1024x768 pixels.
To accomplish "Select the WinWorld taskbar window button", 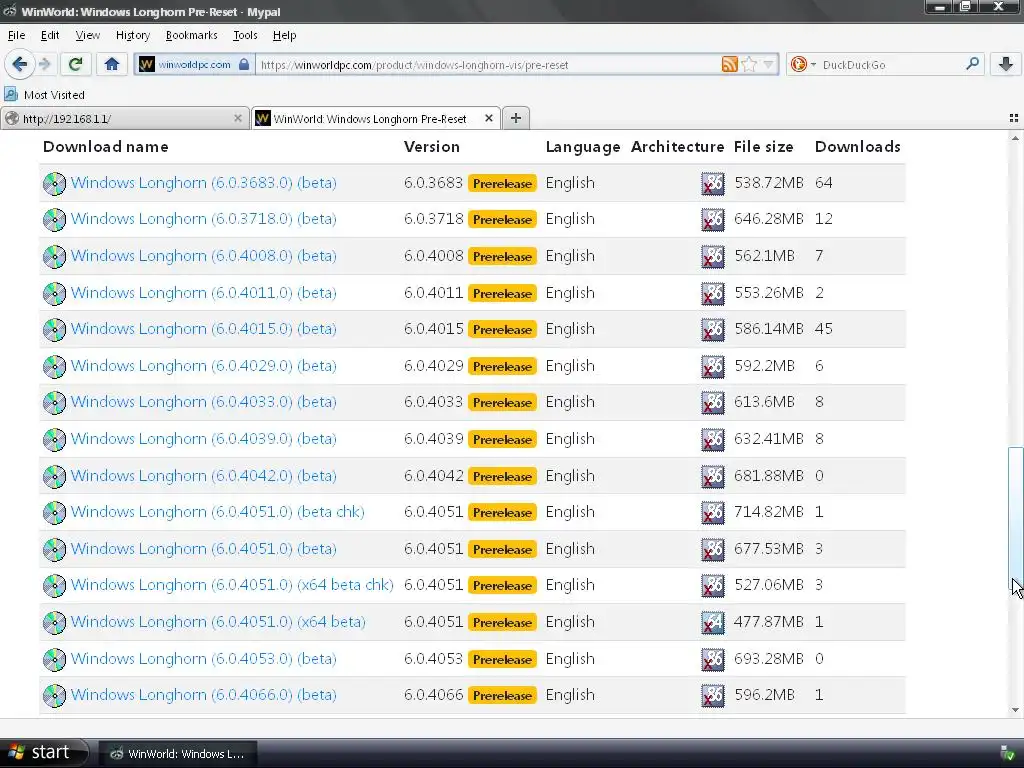I will pos(178,754).
